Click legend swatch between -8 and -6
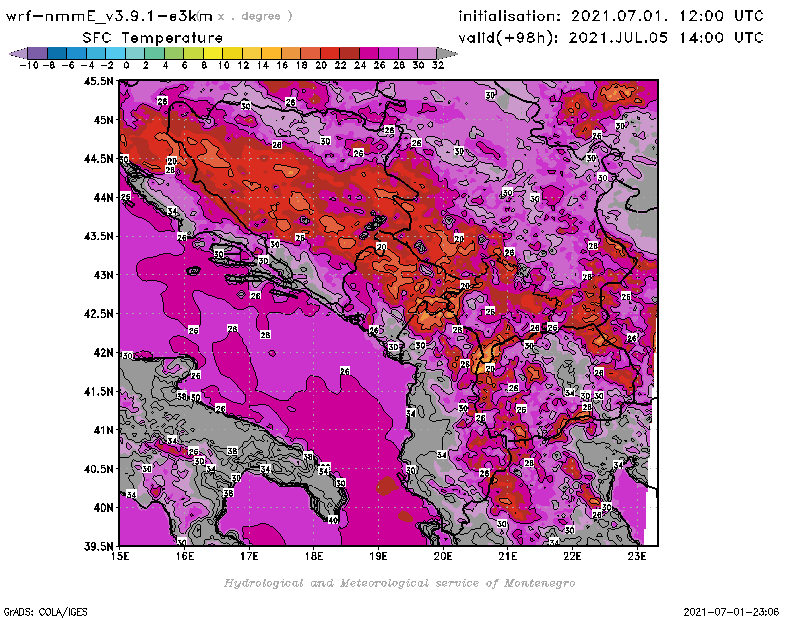Screen dimensions: 800x618 tap(57, 53)
